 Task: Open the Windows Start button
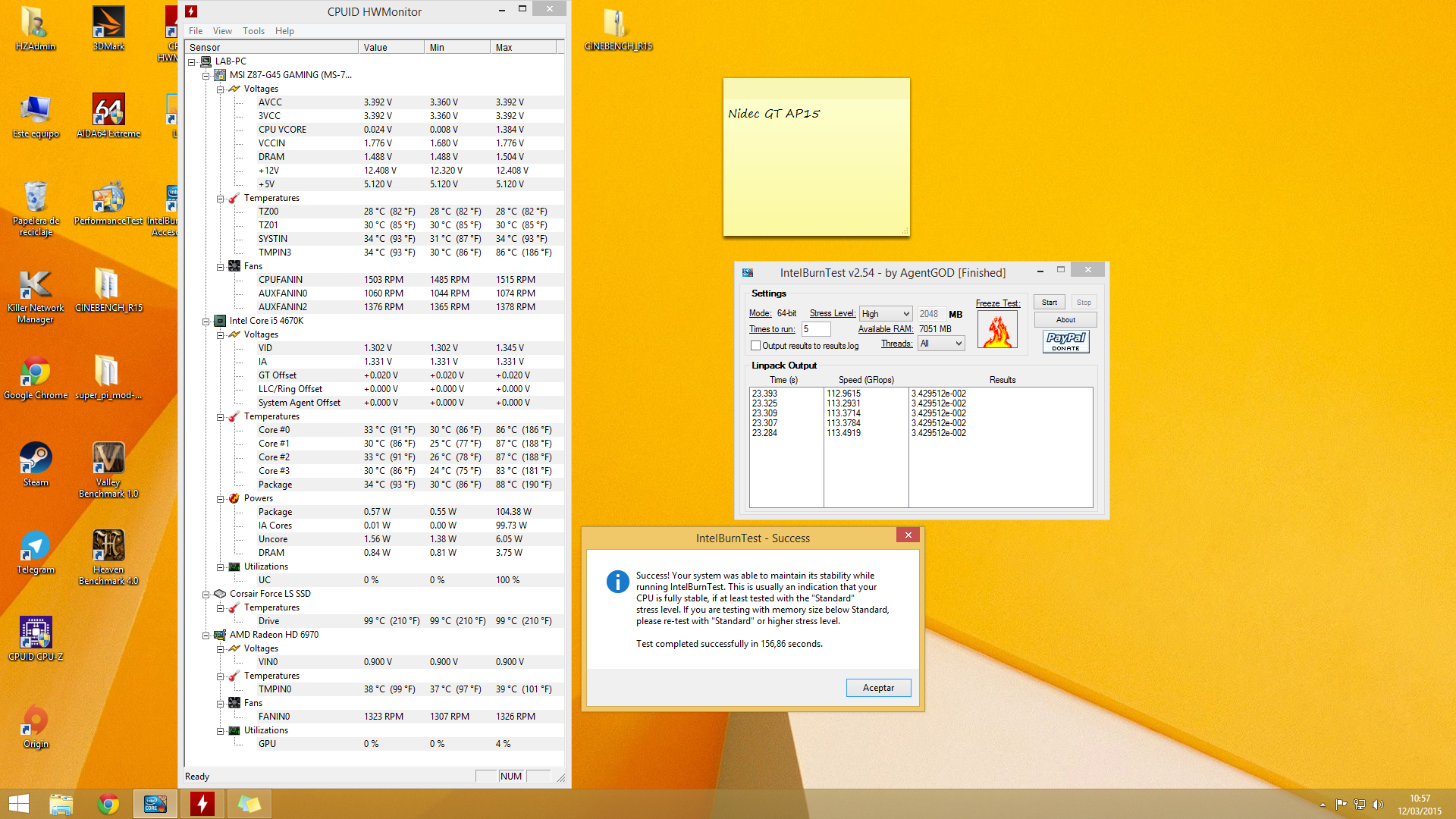click(18, 804)
